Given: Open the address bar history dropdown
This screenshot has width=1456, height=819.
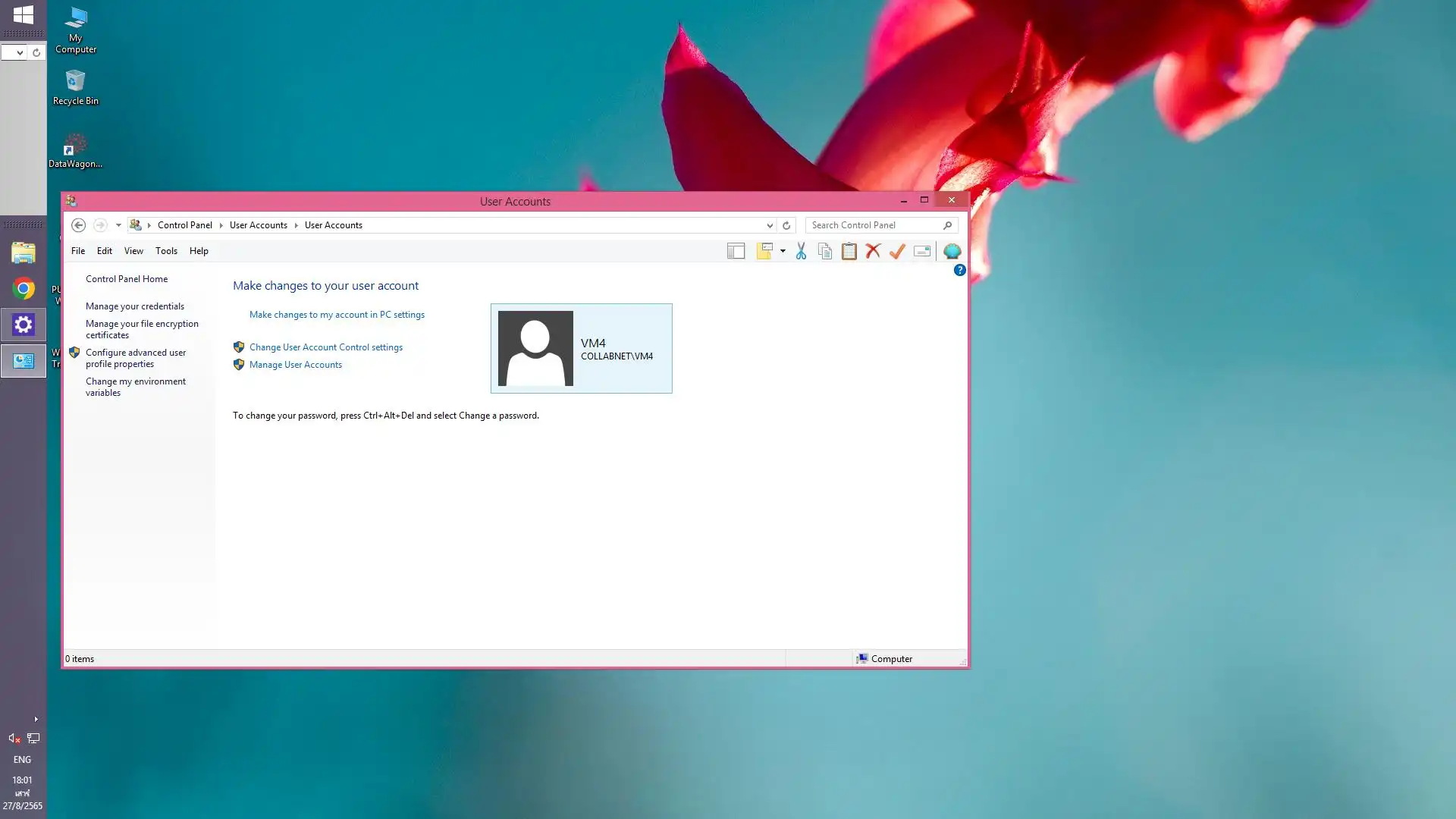Looking at the screenshot, I should pyautogui.click(x=770, y=225).
